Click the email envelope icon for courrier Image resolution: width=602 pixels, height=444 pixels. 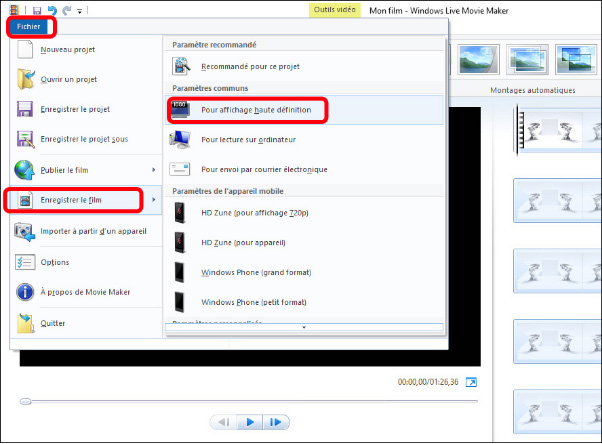[179, 169]
